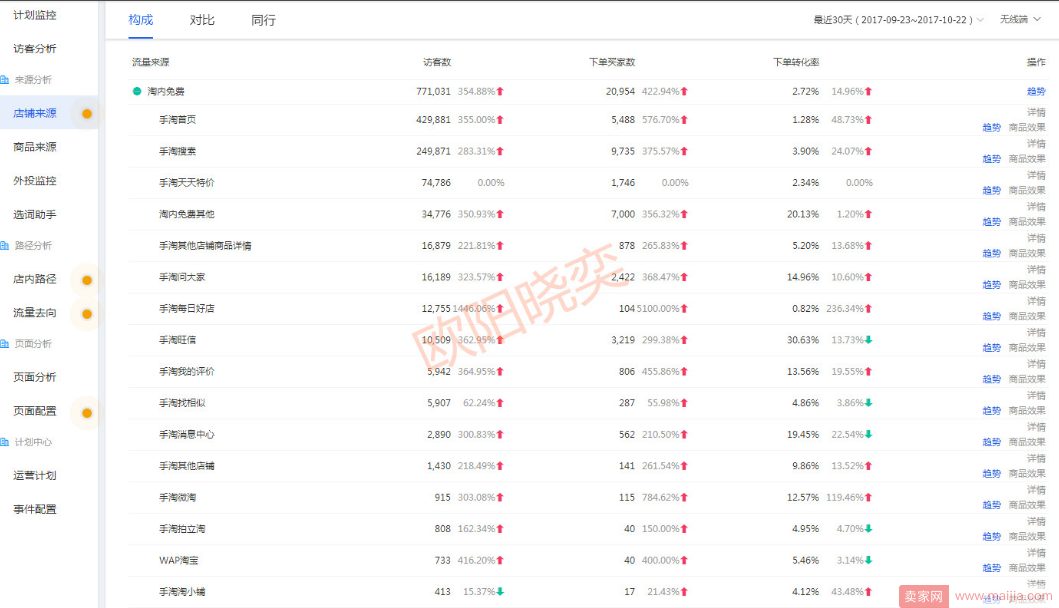The height and width of the screenshot is (608, 1059).
Task: Click 趋势 link for 手淘消息中心 row
Action: [x=991, y=442]
